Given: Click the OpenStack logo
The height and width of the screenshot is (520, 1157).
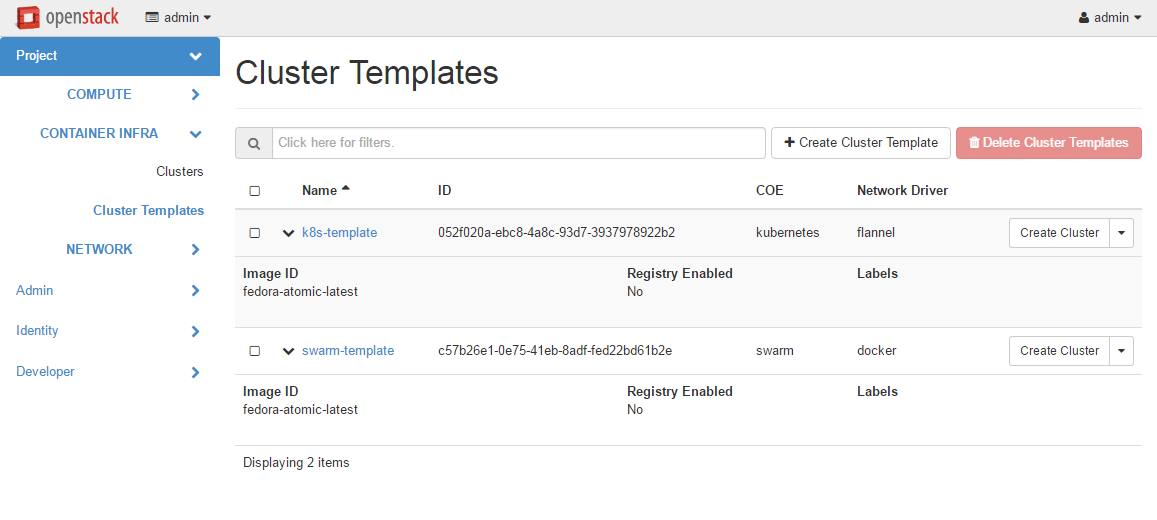Looking at the screenshot, I should (x=67, y=17).
